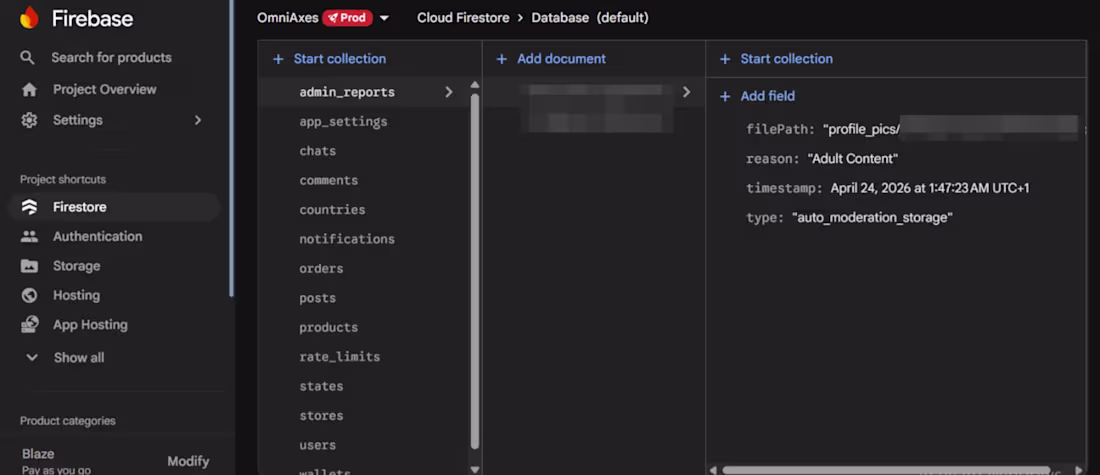
Task: Select the app_settings collection
Action: point(343,121)
